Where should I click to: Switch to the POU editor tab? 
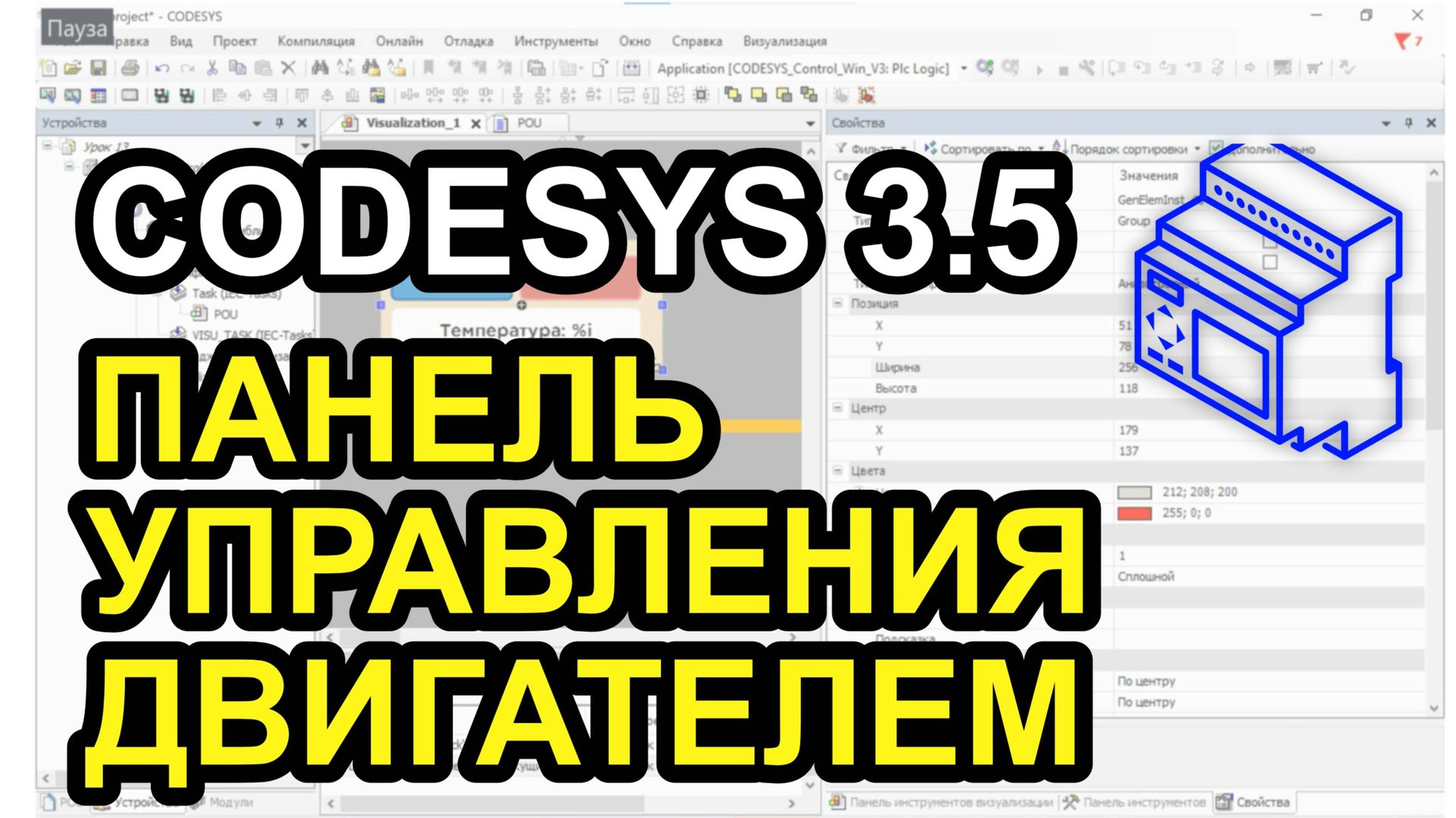(529, 123)
